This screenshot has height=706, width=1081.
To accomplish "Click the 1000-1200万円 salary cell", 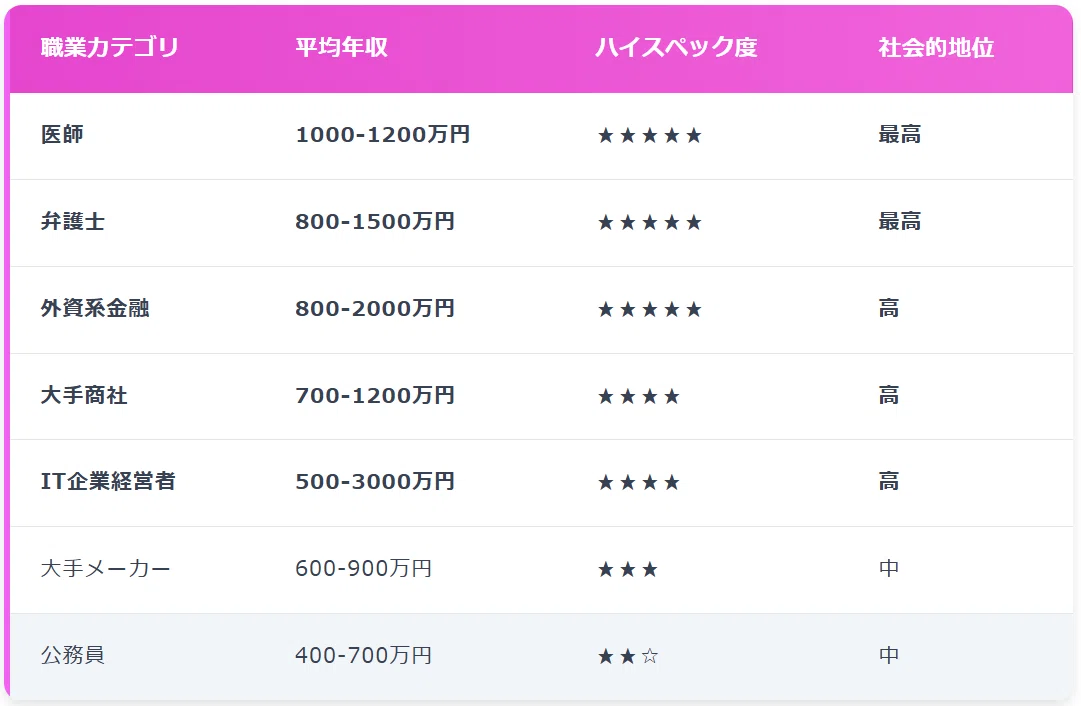I will tap(383, 134).
